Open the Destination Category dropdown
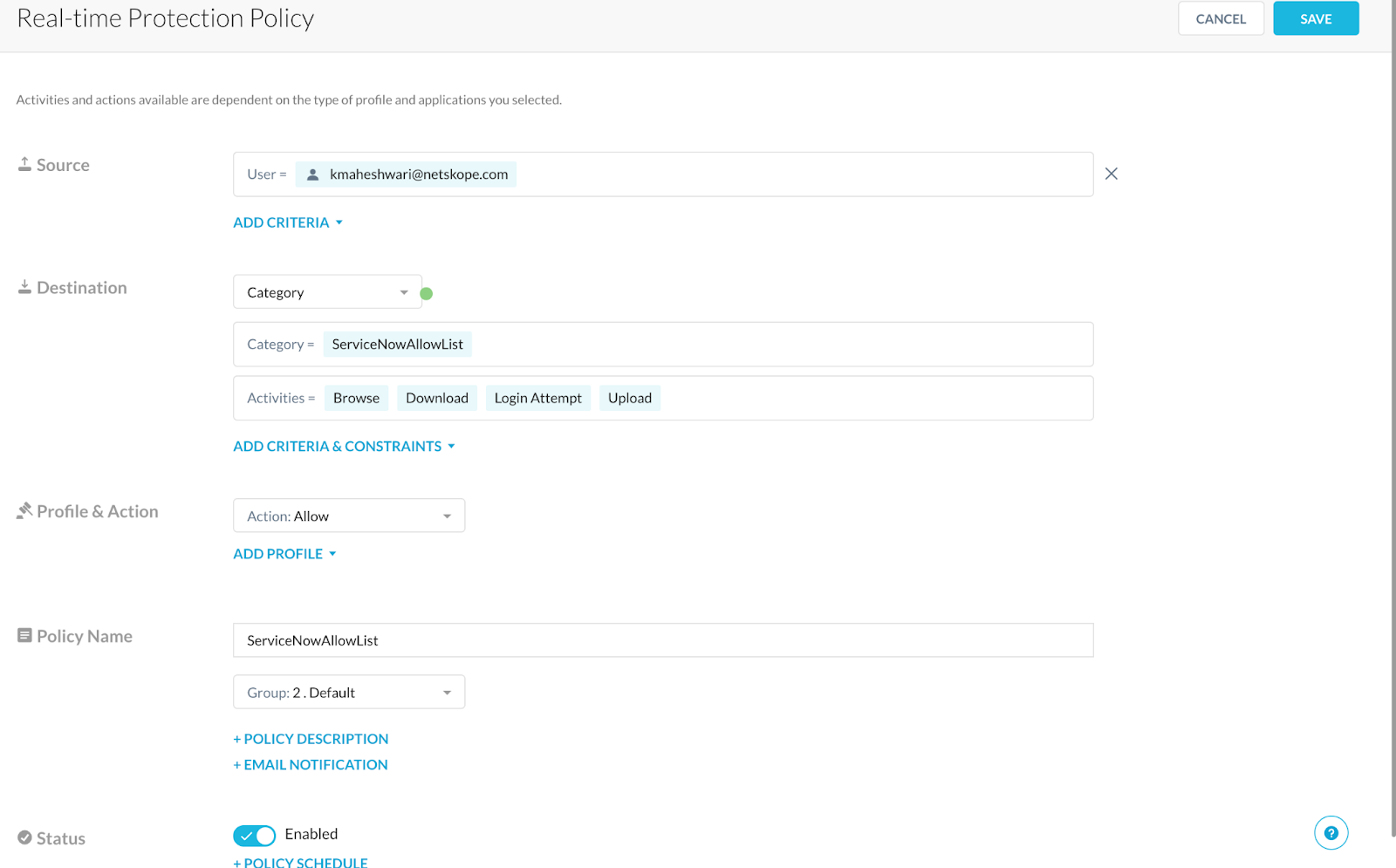 tap(327, 292)
